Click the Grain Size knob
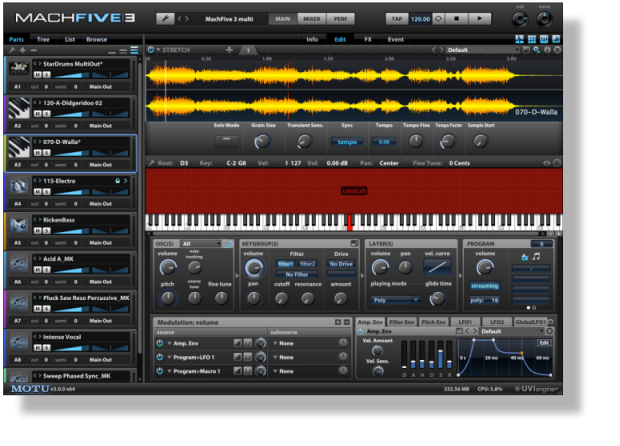620x446 pixels. point(261,142)
